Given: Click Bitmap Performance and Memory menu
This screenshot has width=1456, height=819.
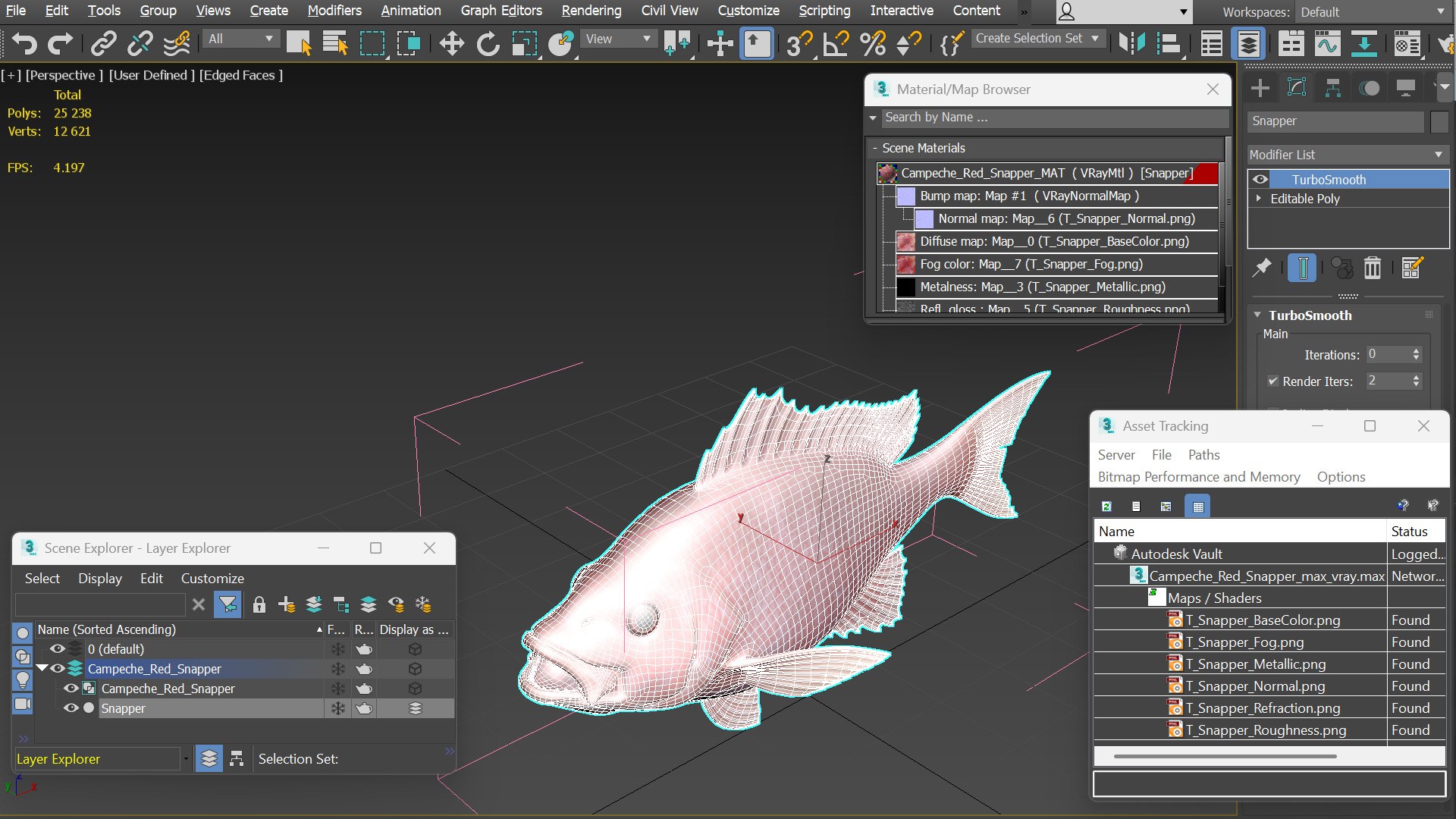Looking at the screenshot, I should 1199,477.
